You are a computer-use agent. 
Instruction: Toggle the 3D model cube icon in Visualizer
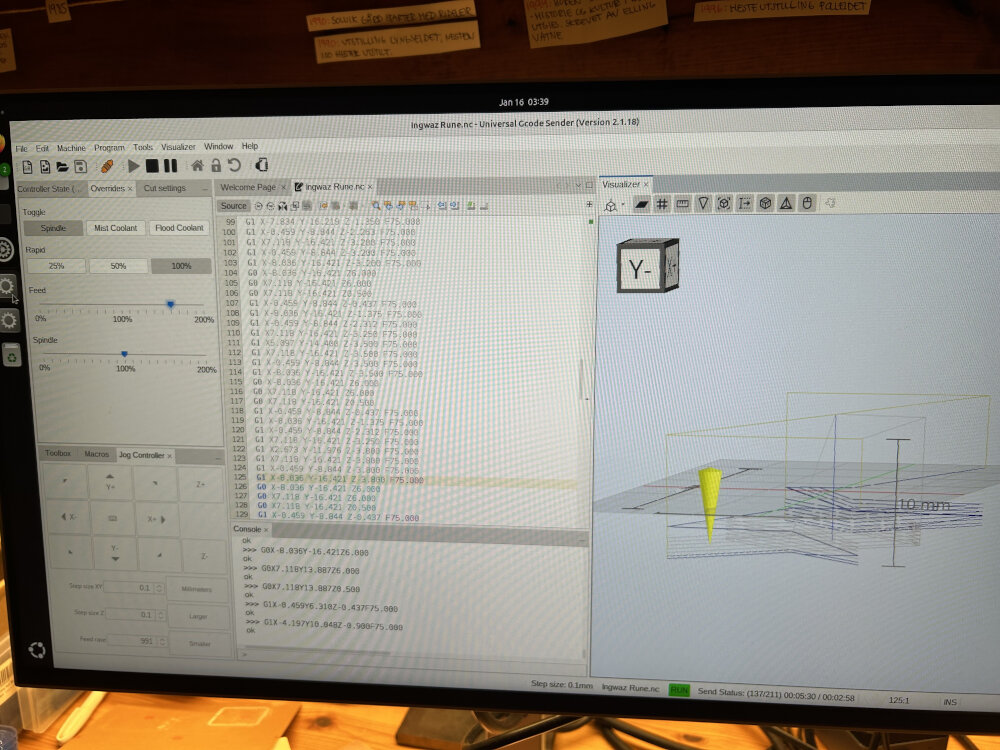[765, 203]
